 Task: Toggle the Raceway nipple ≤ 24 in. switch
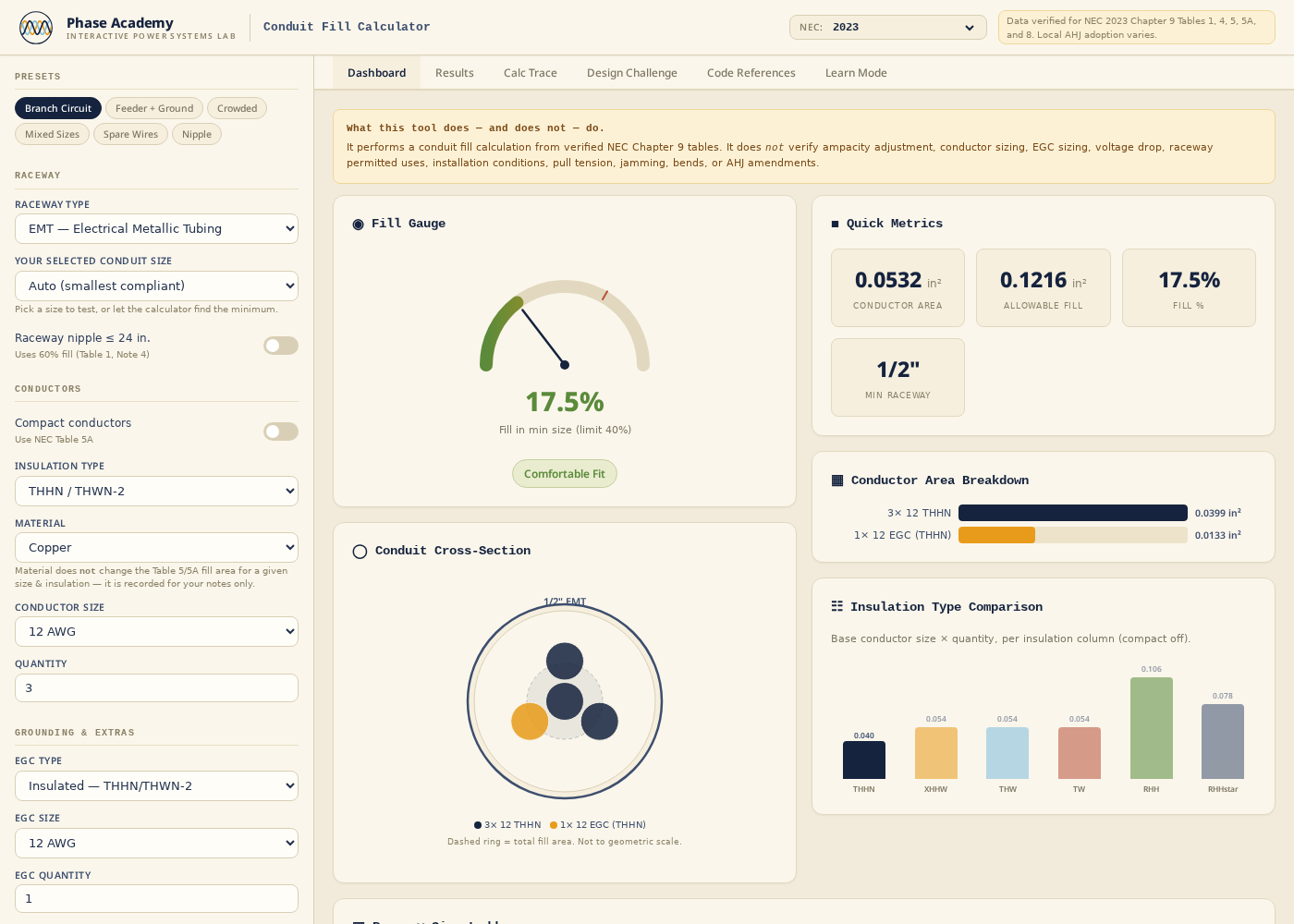281,346
